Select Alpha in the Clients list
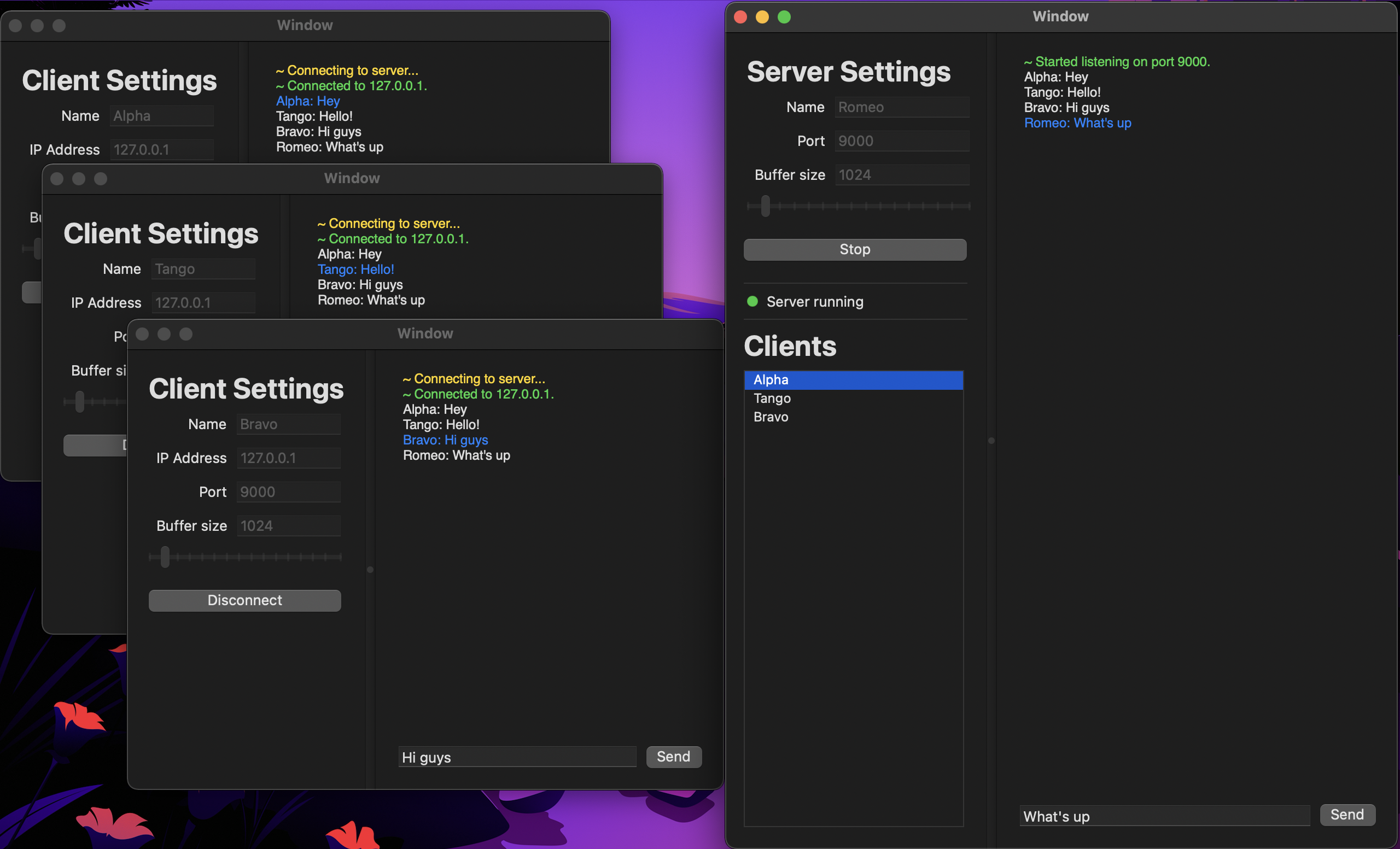Image resolution: width=1400 pixels, height=849 pixels. pyautogui.click(x=854, y=380)
